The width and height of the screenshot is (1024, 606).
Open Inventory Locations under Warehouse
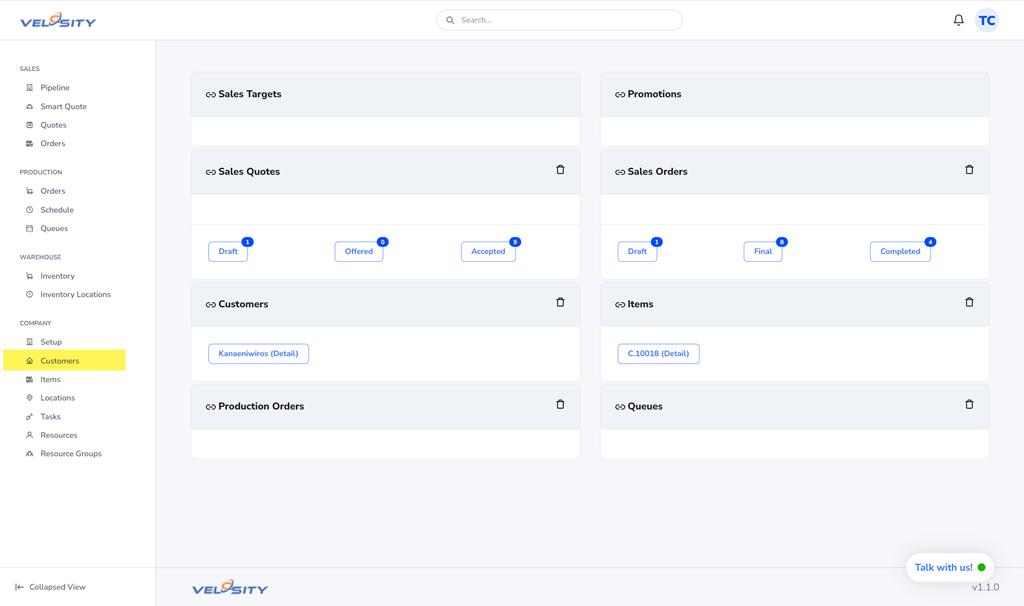[x=75, y=295]
